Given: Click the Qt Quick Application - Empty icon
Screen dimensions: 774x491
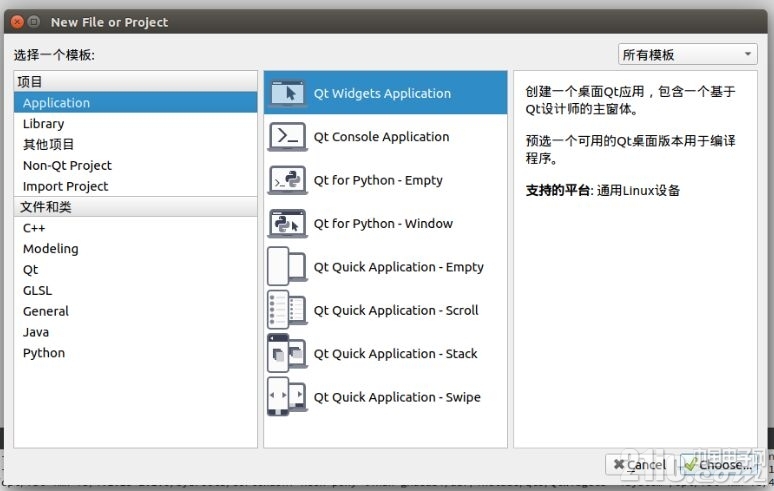Looking at the screenshot, I should click(287, 266).
